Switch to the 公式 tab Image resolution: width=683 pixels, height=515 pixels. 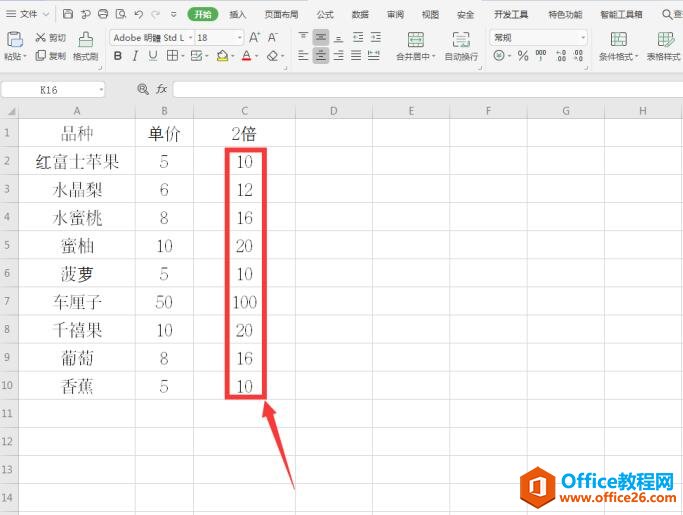pos(325,14)
